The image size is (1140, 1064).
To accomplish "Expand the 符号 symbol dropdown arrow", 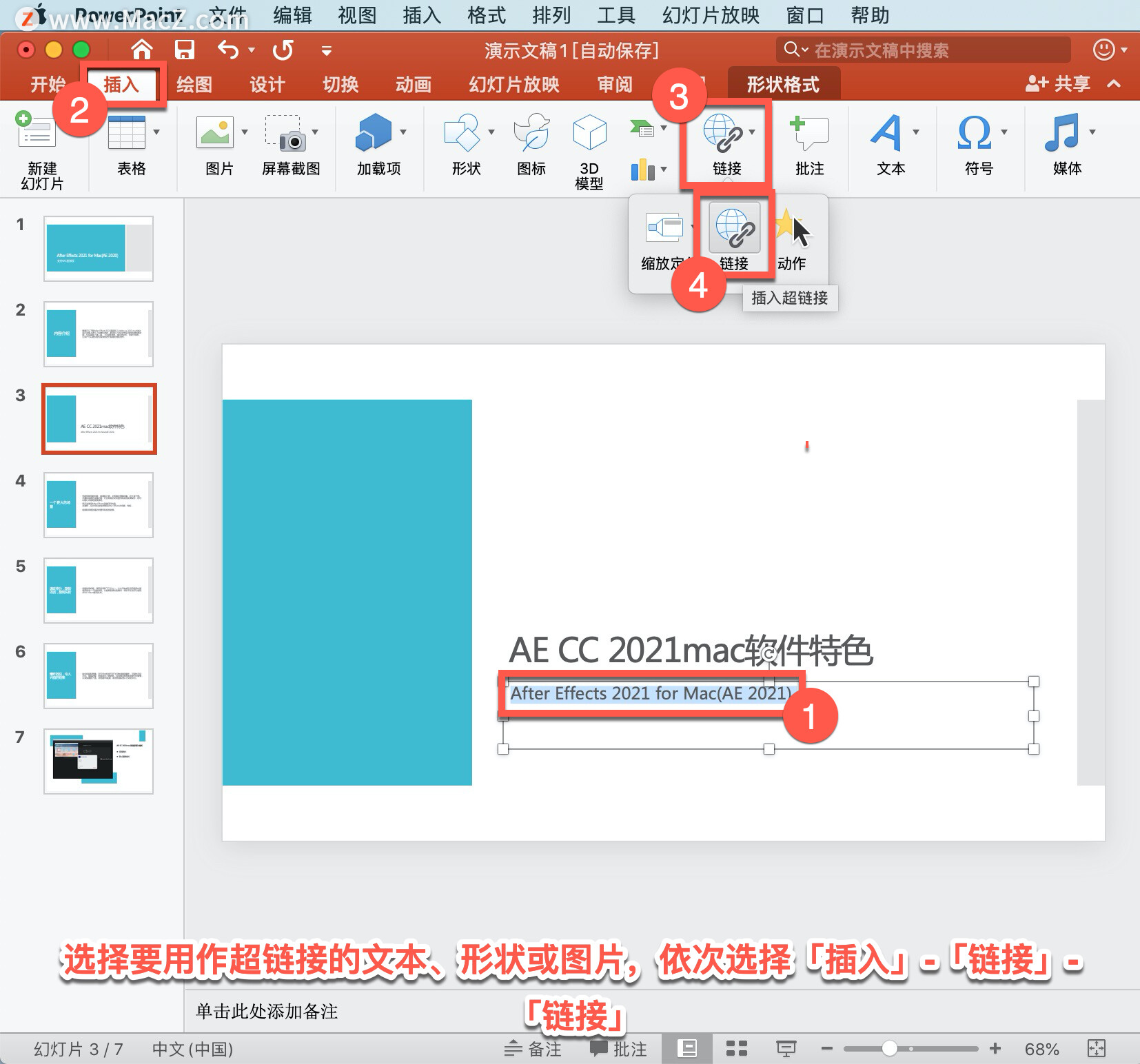I will [x=1004, y=132].
